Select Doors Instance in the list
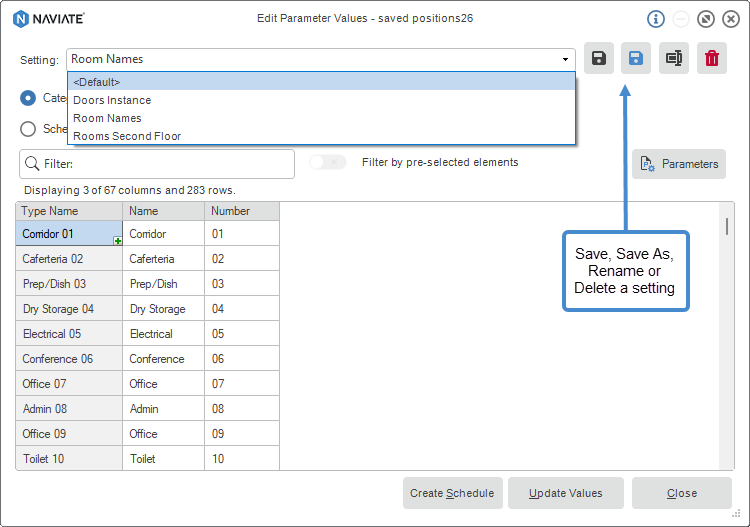 (x=112, y=100)
